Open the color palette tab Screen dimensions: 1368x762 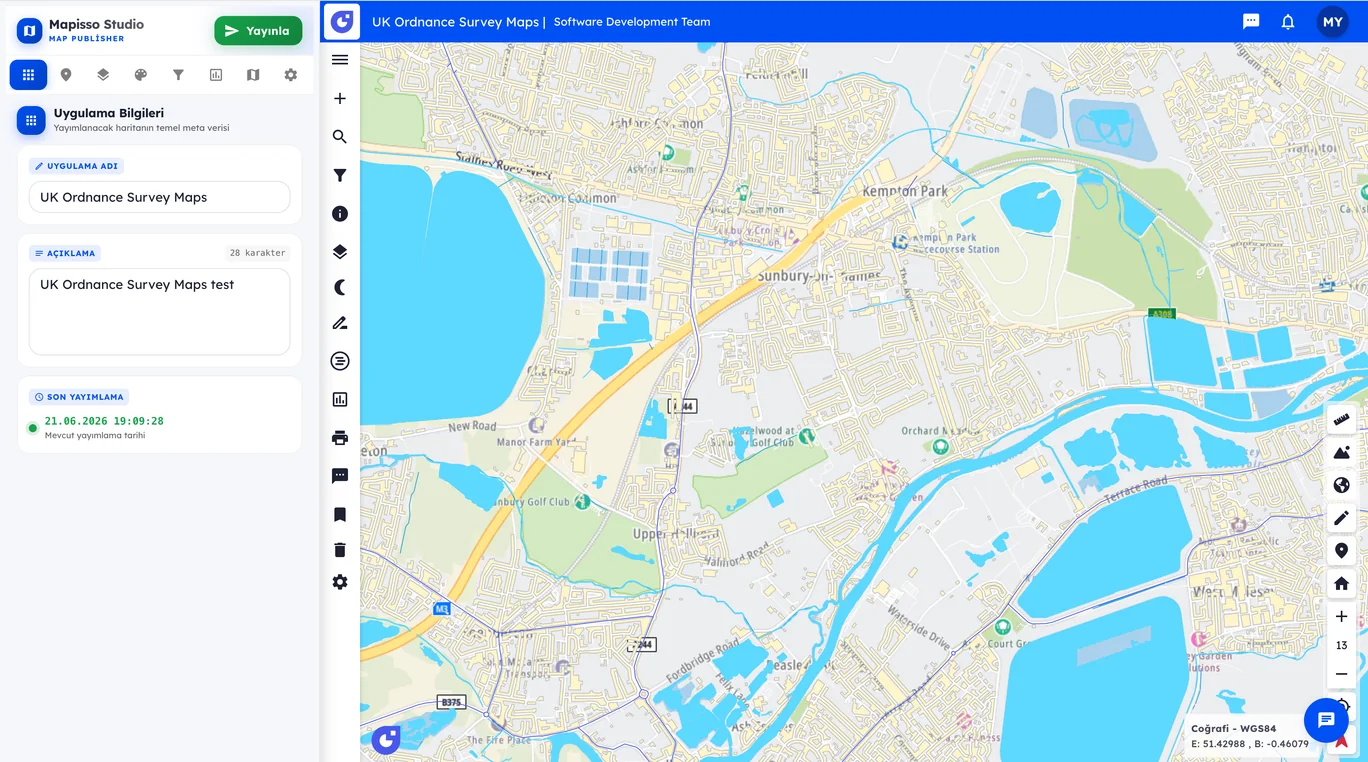pos(141,75)
